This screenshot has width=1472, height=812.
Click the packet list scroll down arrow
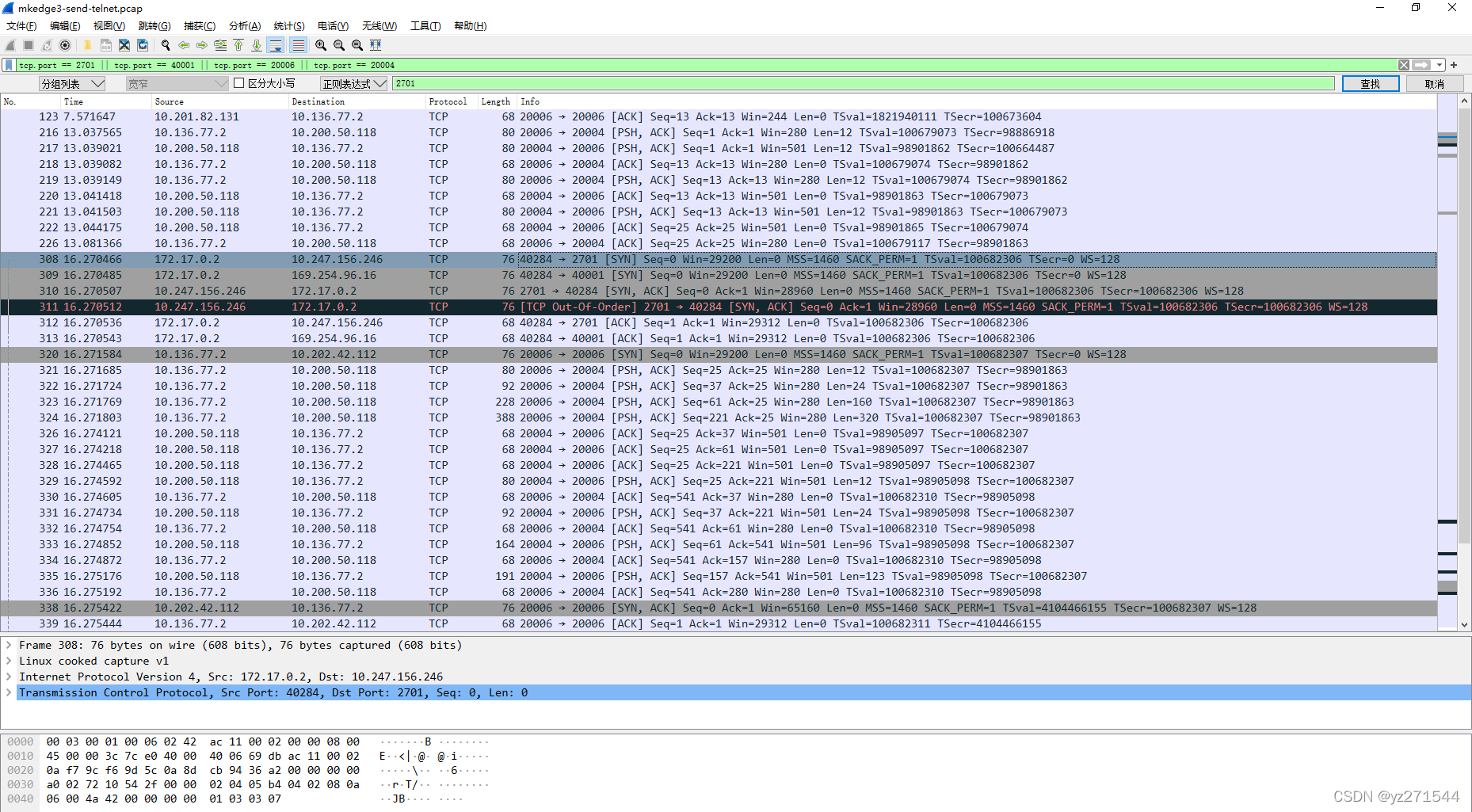pos(1464,624)
